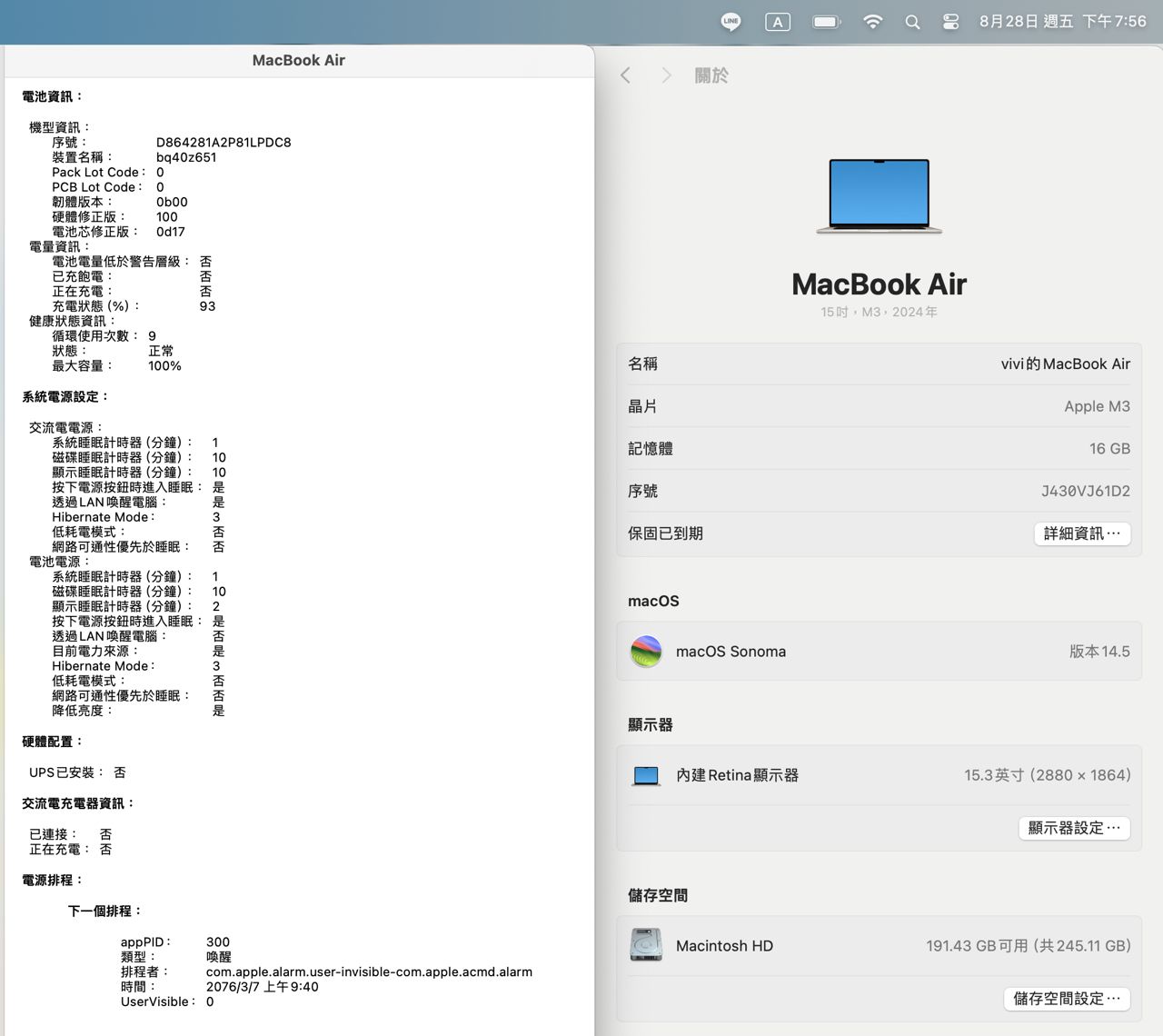The height and width of the screenshot is (1036, 1163).
Task: Click the 交流電電源 subsection label
Action: [x=66, y=428]
